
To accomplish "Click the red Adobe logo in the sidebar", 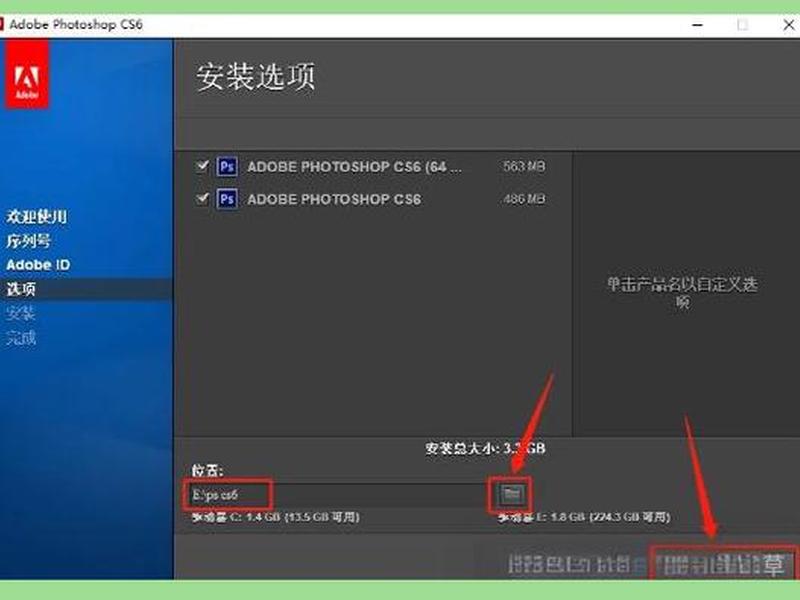I will click(27, 74).
